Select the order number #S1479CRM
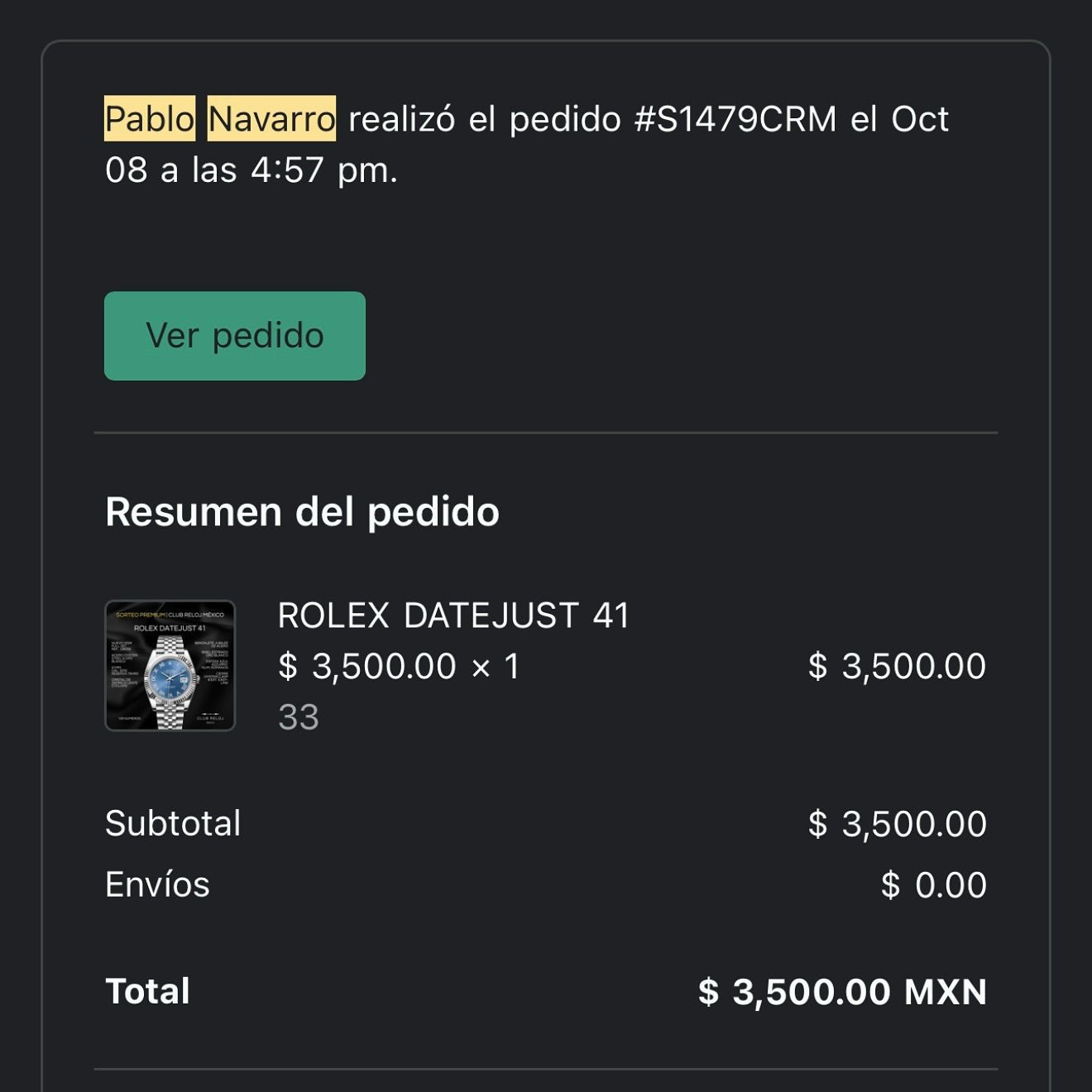Image resolution: width=1092 pixels, height=1092 pixels. (x=735, y=119)
